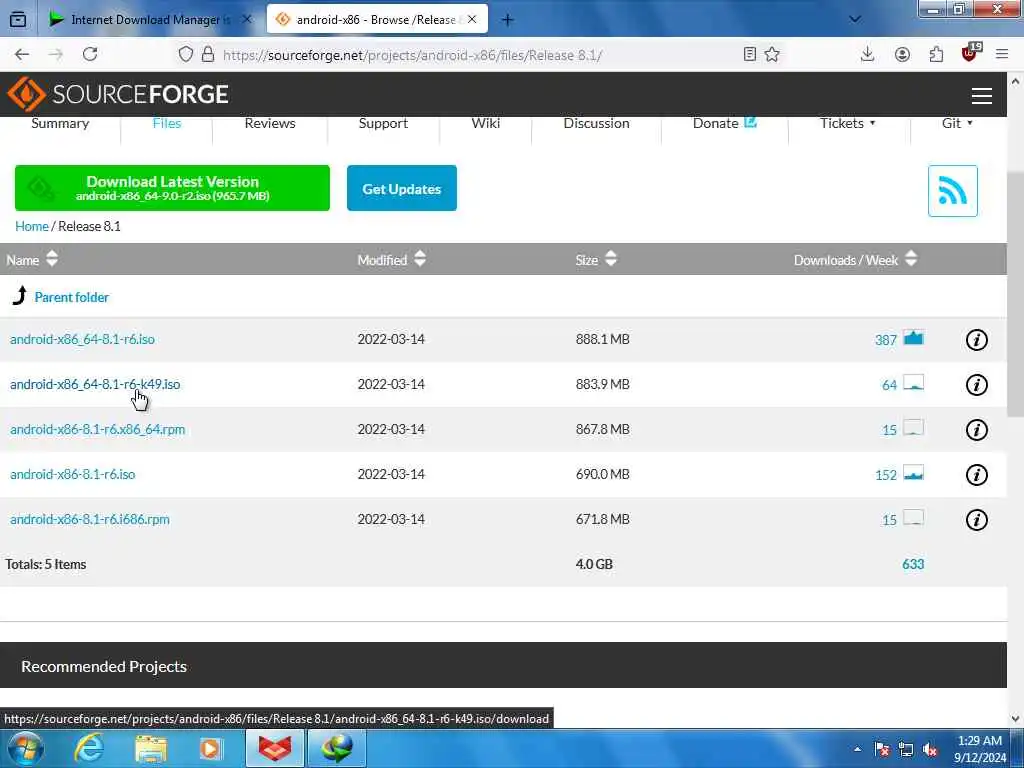This screenshot has height=768, width=1024.
Task: Open the Wiki tab
Action: (486, 123)
